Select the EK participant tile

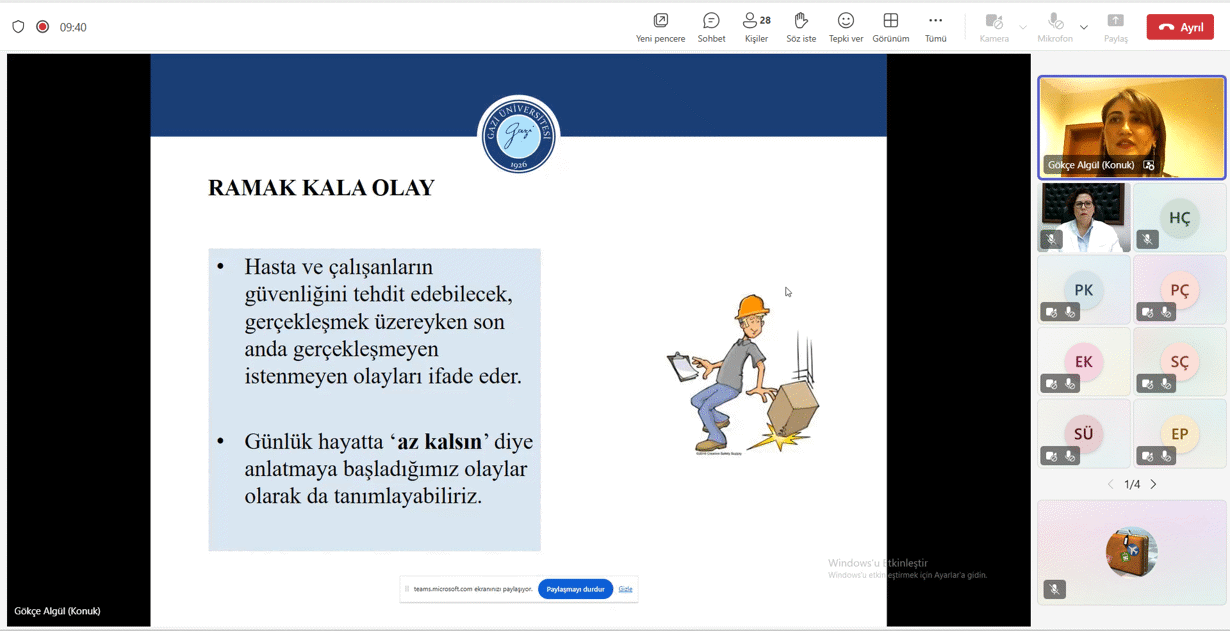tap(1084, 361)
